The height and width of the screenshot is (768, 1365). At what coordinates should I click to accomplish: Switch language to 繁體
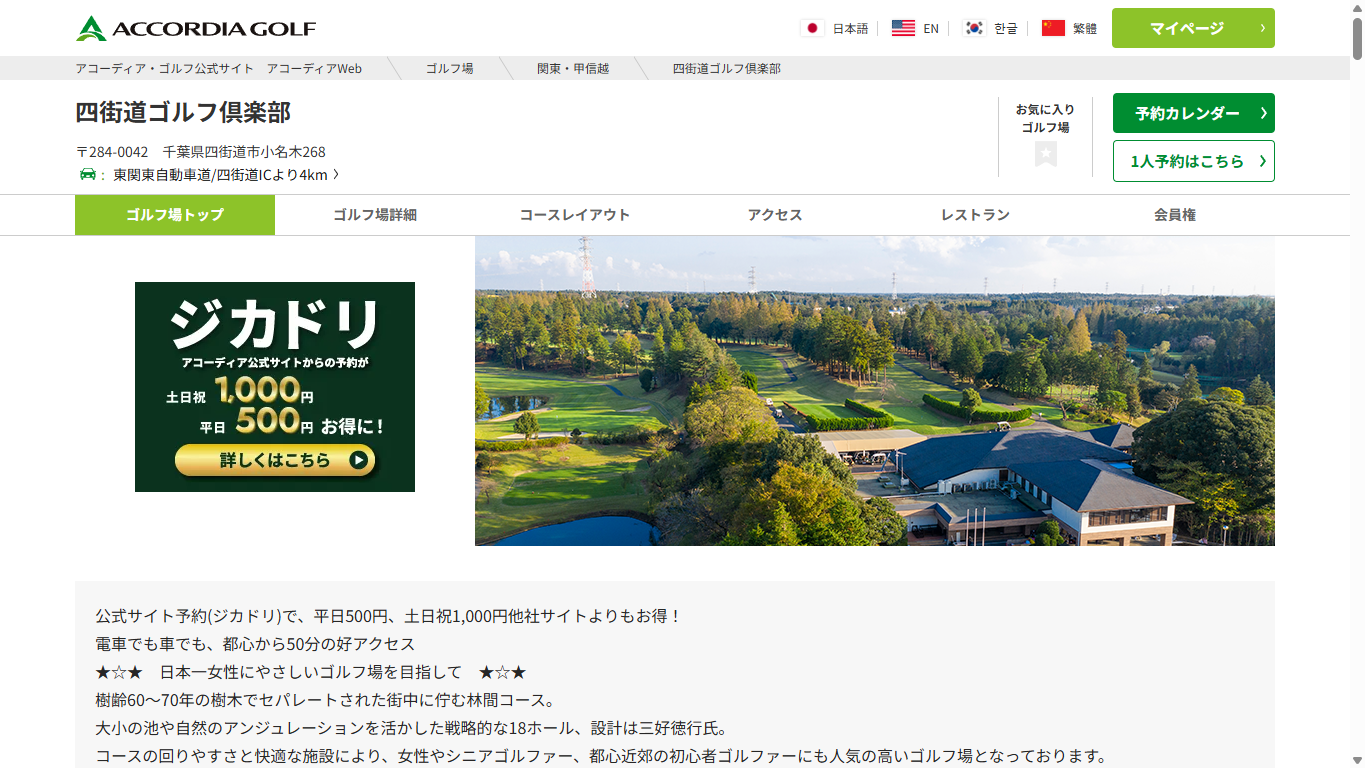click(x=1085, y=29)
